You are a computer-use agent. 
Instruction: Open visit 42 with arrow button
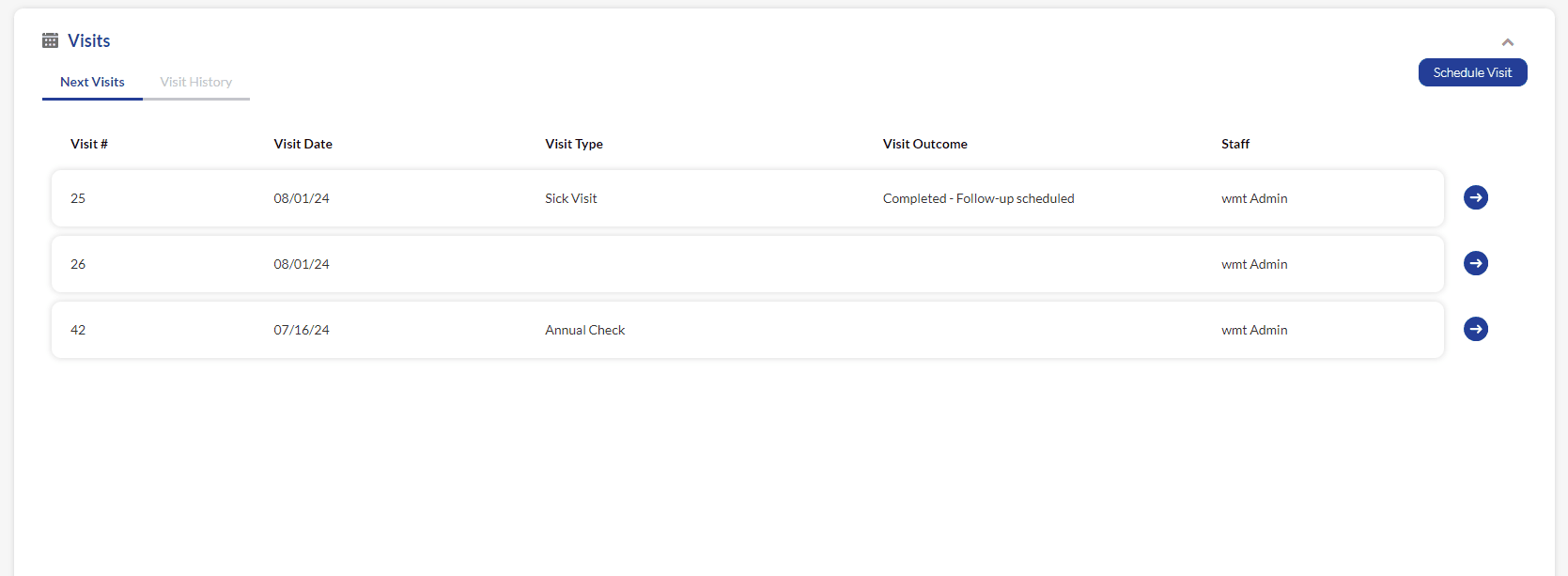pos(1476,329)
